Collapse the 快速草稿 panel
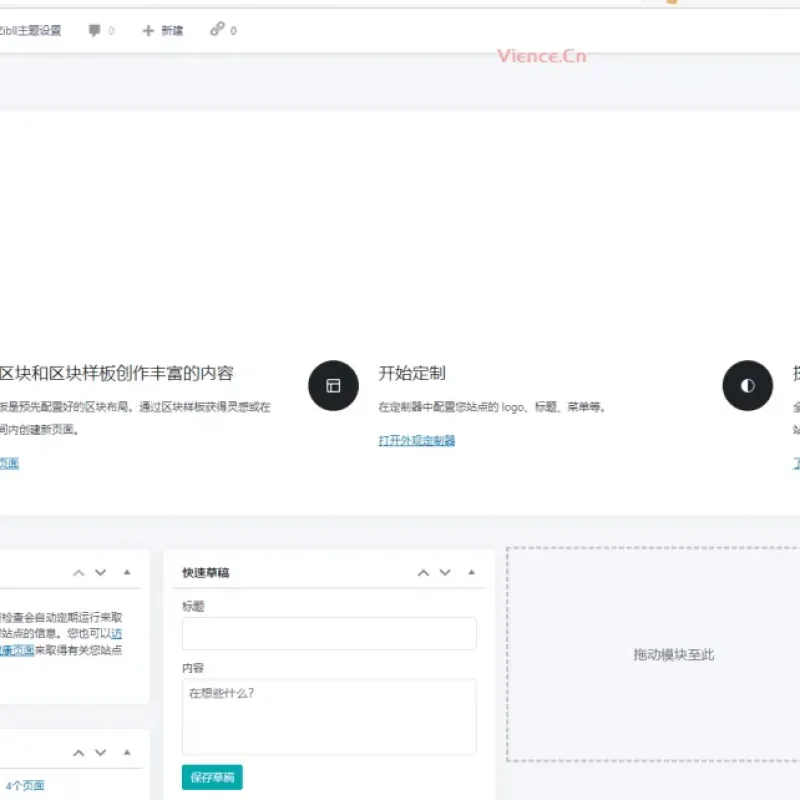Image resolution: width=800 pixels, height=800 pixels. pyautogui.click(x=471, y=572)
